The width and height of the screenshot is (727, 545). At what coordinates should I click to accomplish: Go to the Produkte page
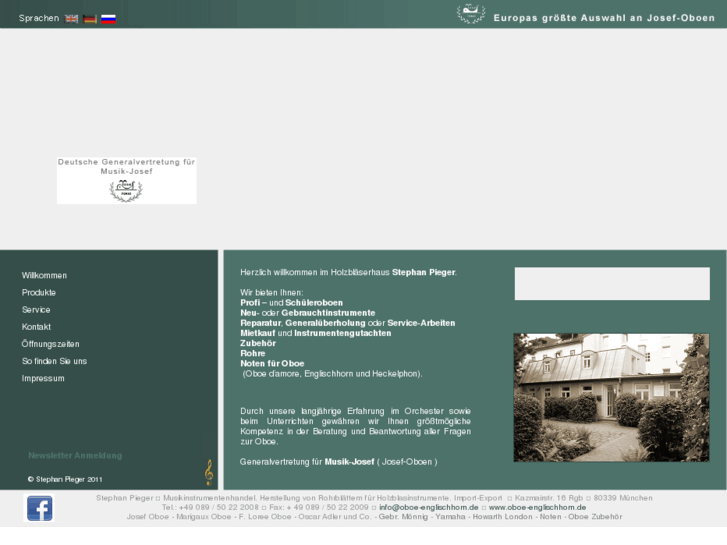pyautogui.click(x=38, y=293)
